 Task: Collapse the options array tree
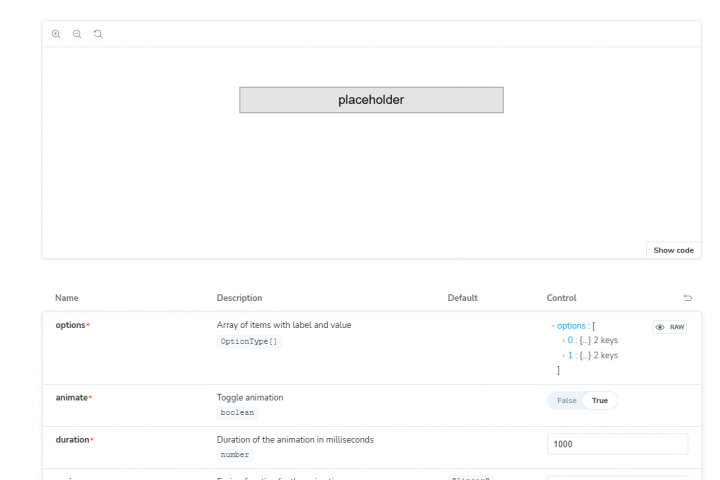pos(552,326)
